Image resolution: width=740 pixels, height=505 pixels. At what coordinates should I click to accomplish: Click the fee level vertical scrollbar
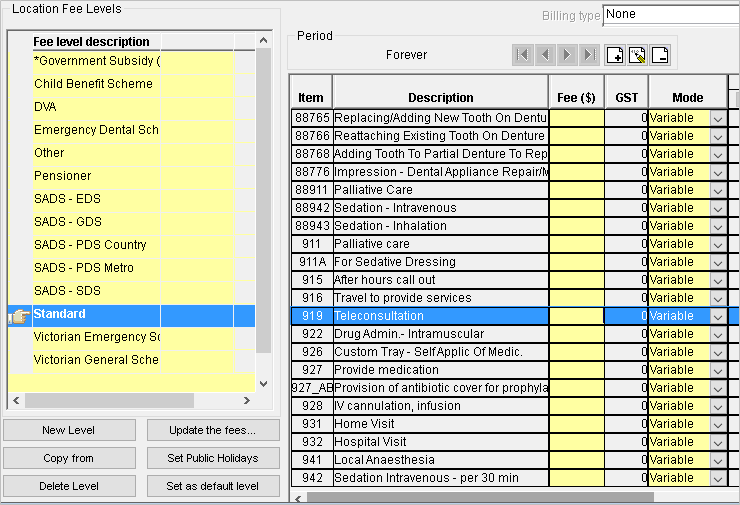click(263, 201)
